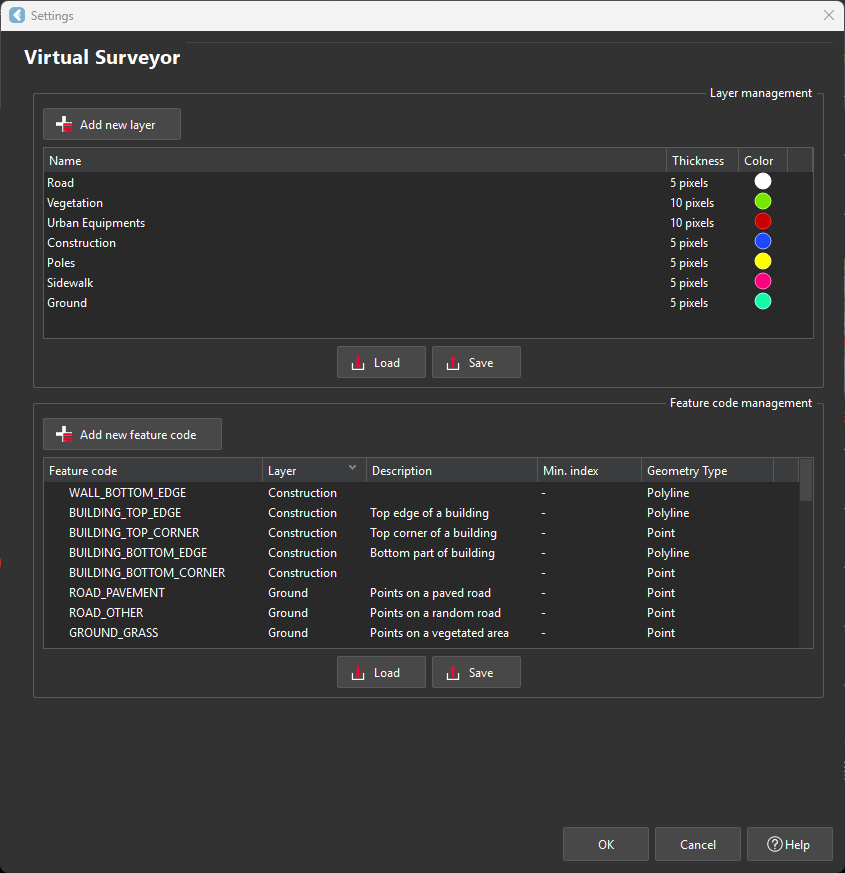This screenshot has height=873, width=845.
Task: Click the blue Construction layer color swatch
Action: (x=763, y=242)
